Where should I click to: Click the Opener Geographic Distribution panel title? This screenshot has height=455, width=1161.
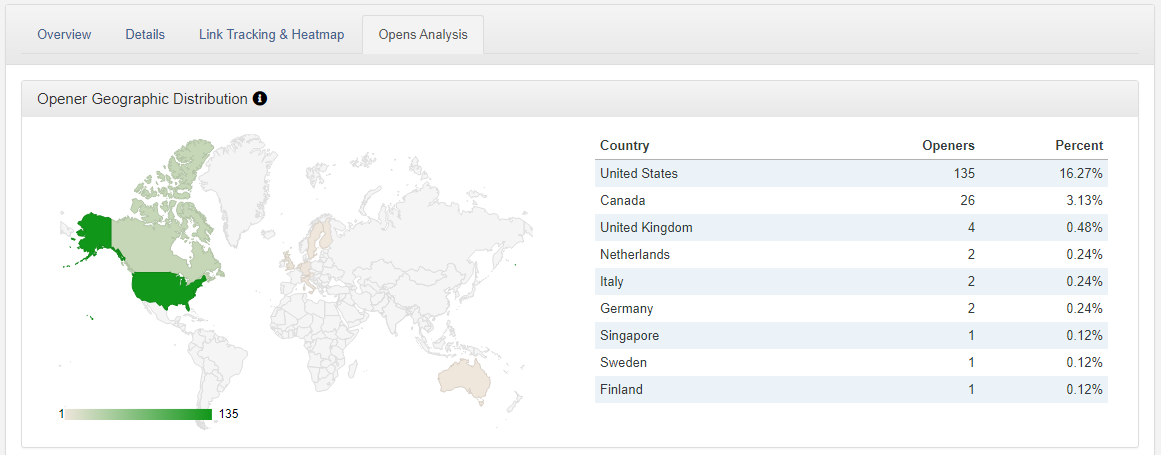[x=142, y=99]
